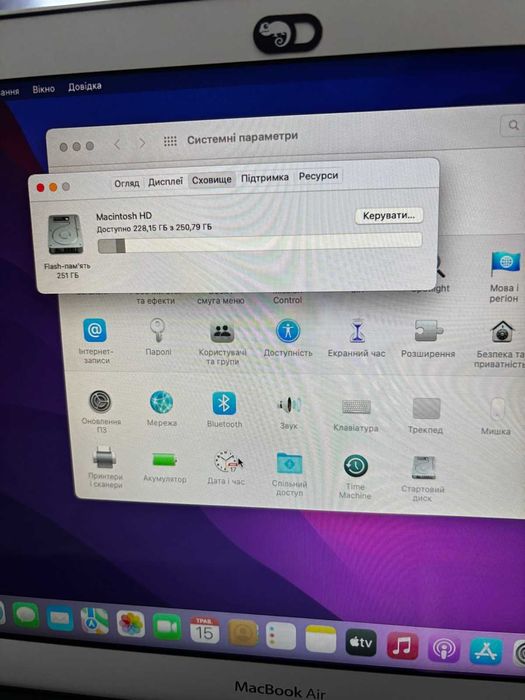Viewport: 525px width, 700px height.
Task: Switch to the Дисплеї tab
Action: tap(165, 182)
